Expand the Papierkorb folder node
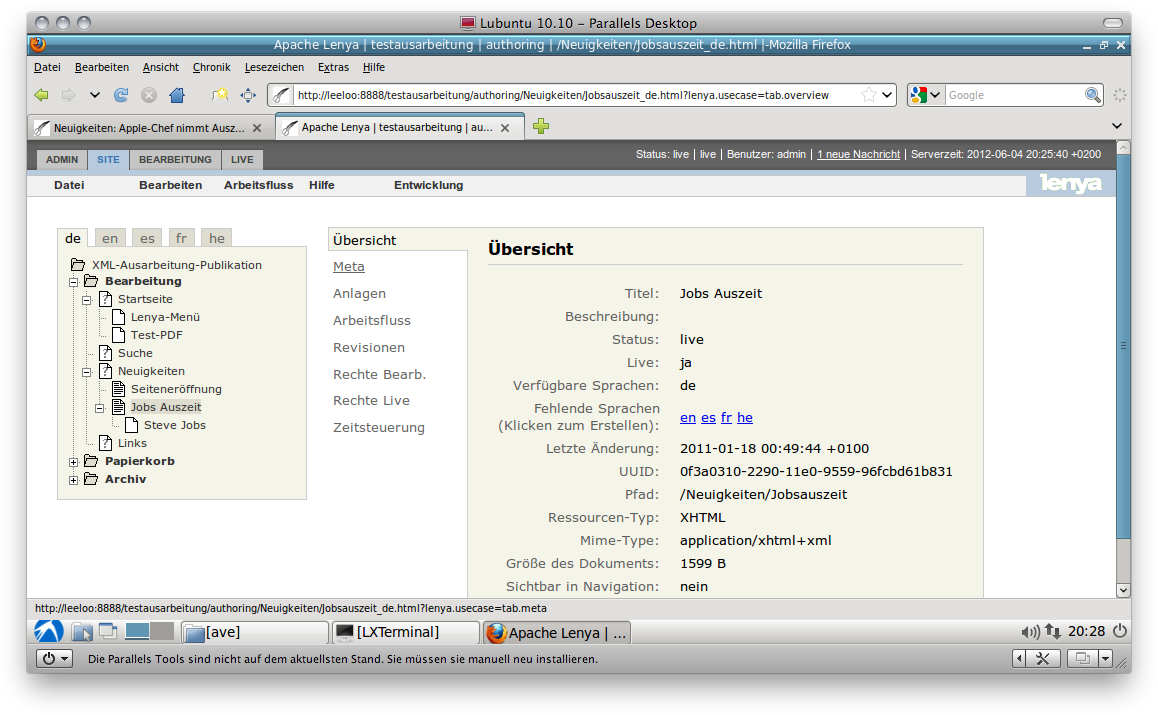This screenshot has height=715, width=1158. point(73,462)
